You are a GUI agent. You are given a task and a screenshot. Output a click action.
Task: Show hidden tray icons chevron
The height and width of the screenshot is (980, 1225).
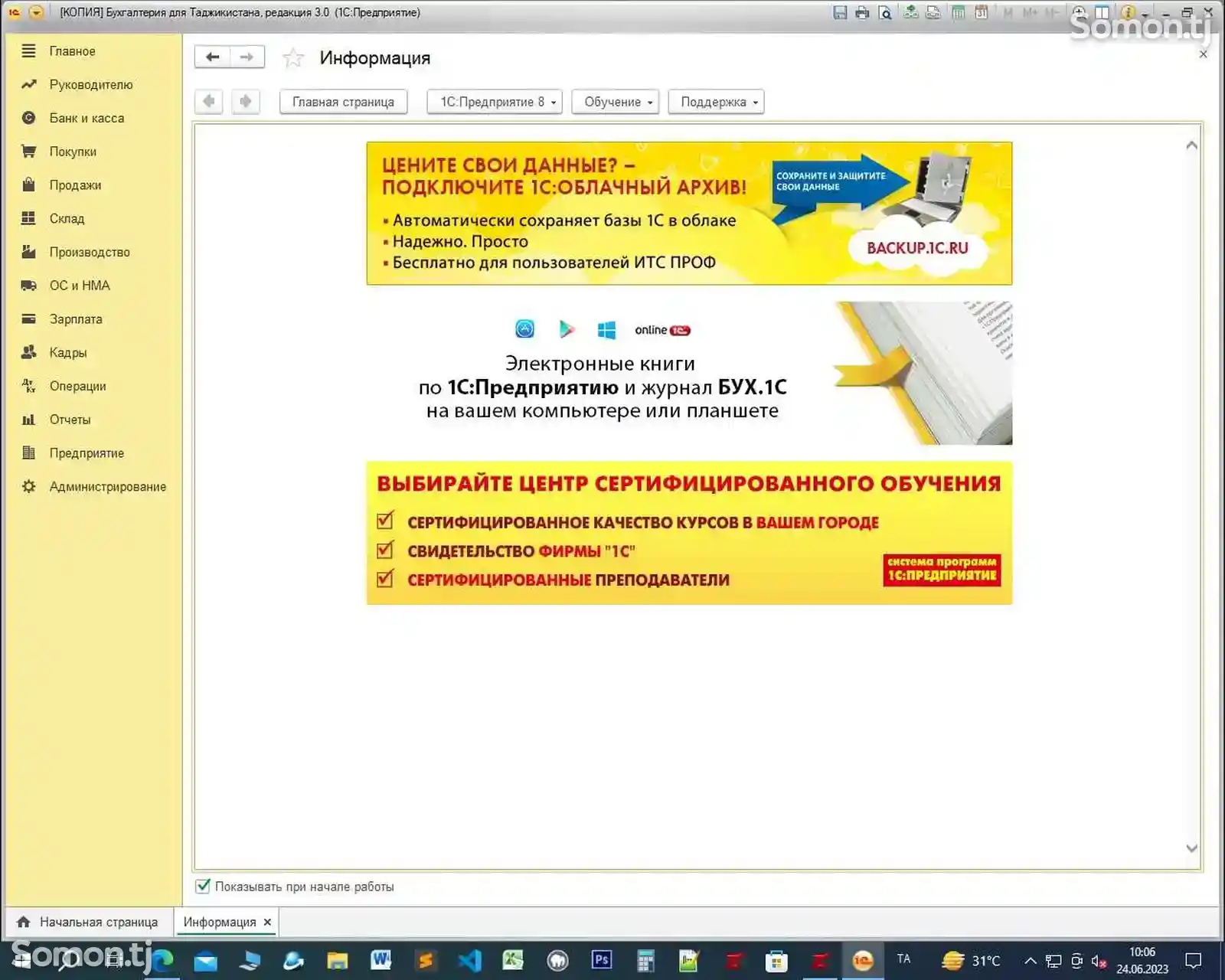click(1031, 960)
